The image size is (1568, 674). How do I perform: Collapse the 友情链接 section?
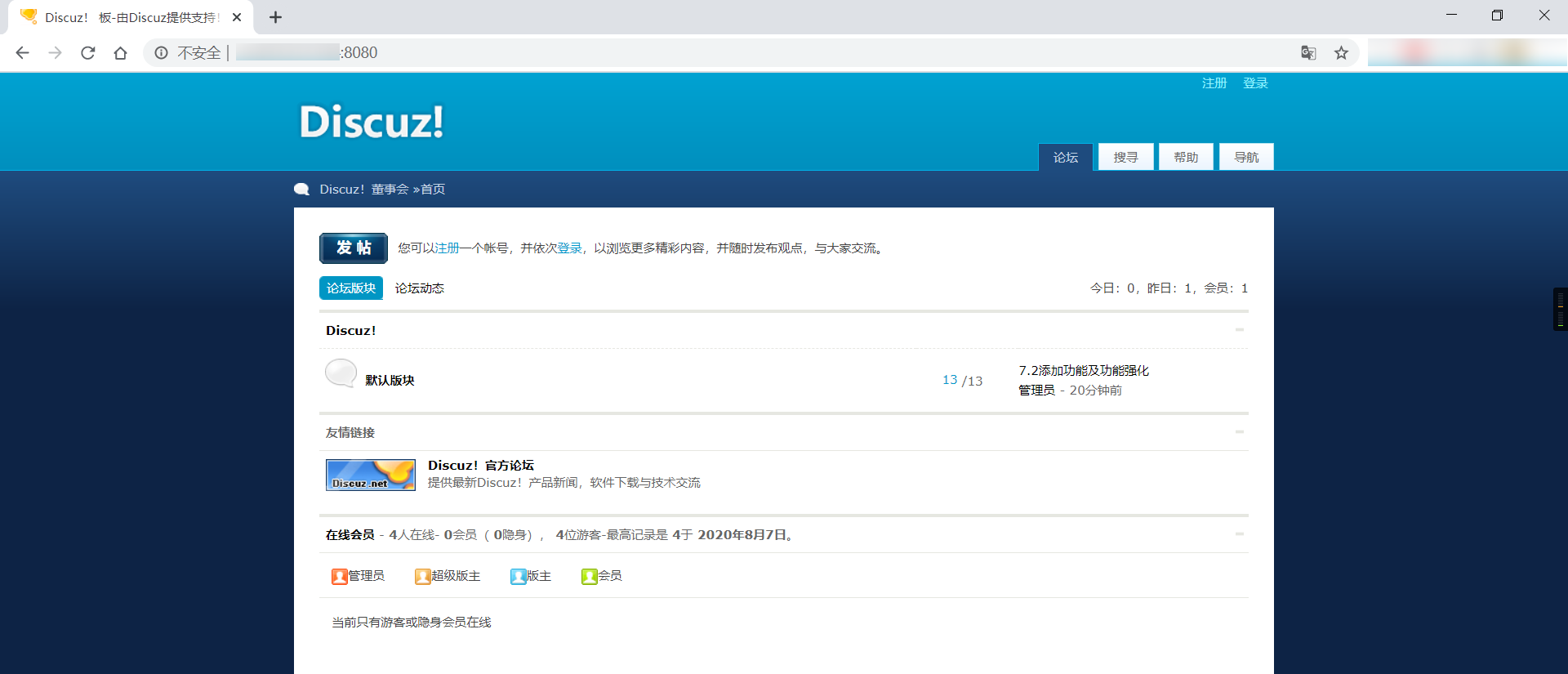point(1240,432)
